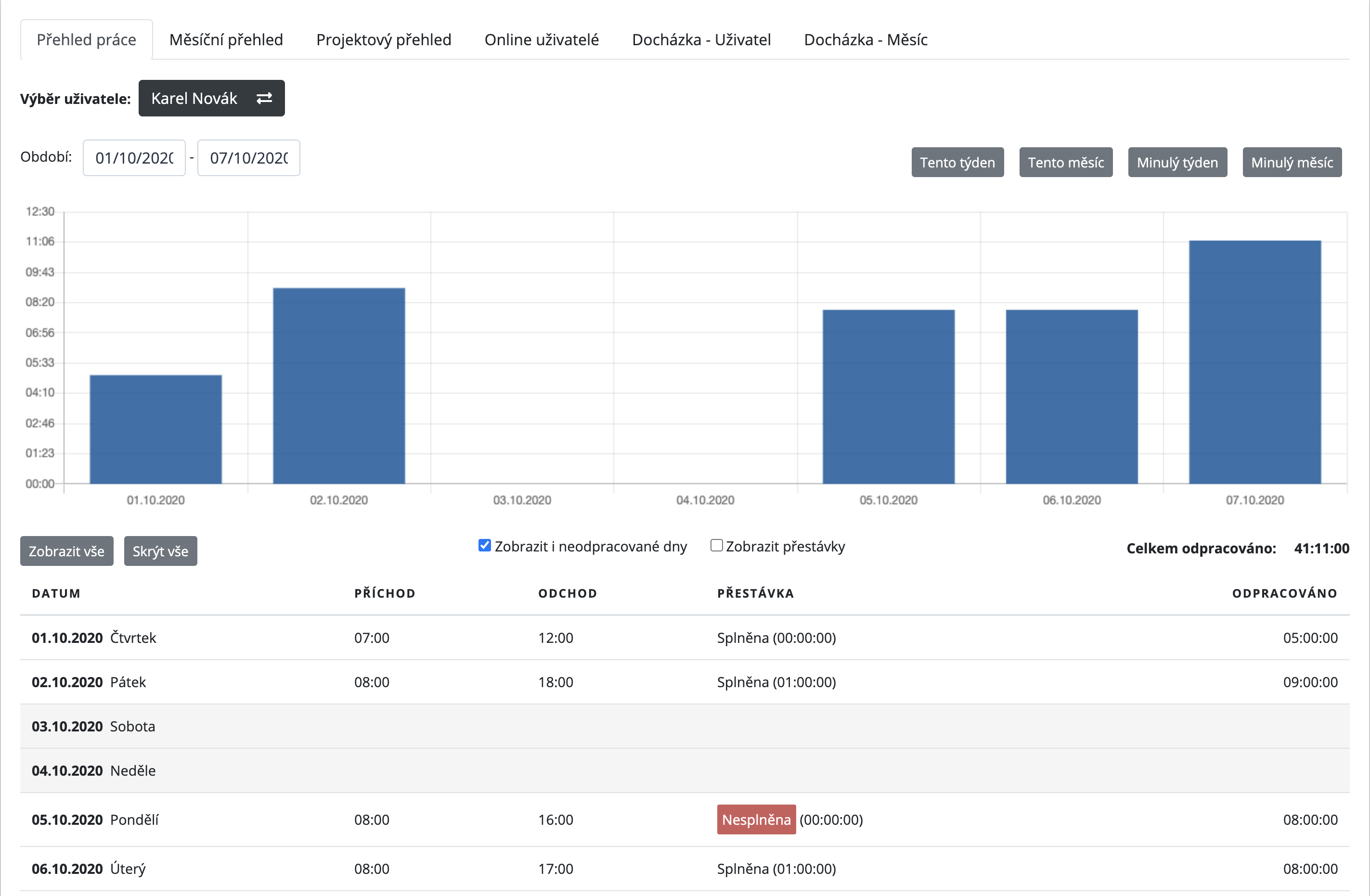Click Zobrazit vše button
The image size is (1370, 896).
coord(67,551)
